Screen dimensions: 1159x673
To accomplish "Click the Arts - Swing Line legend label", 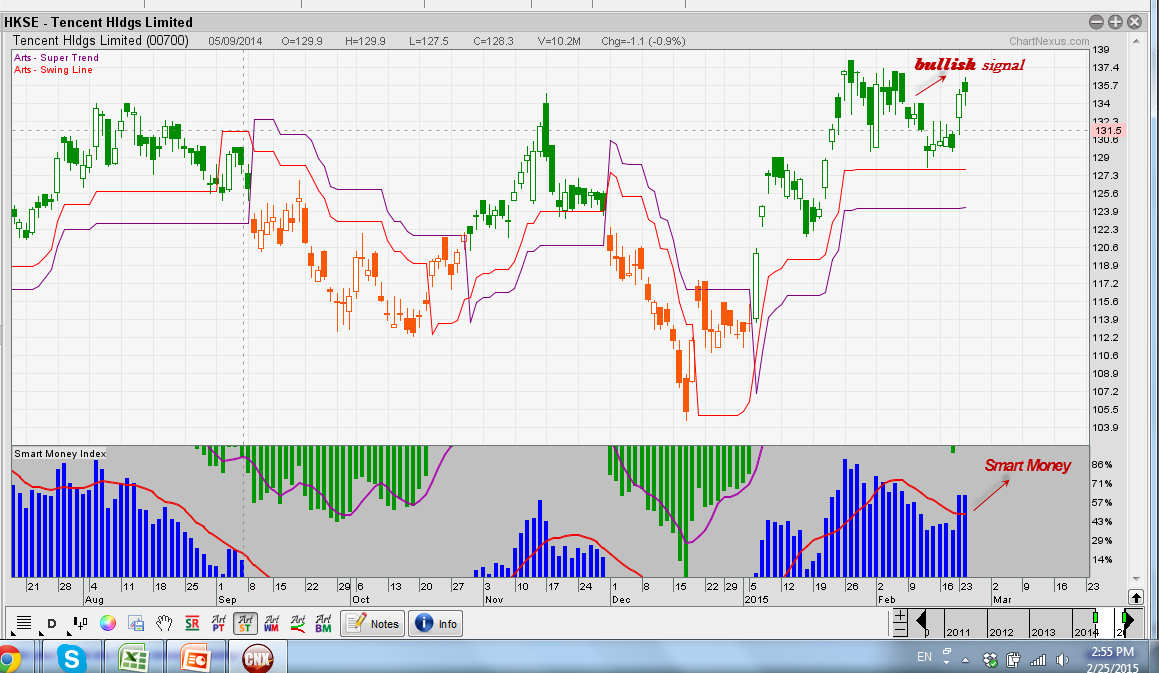I will pyautogui.click(x=53, y=70).
